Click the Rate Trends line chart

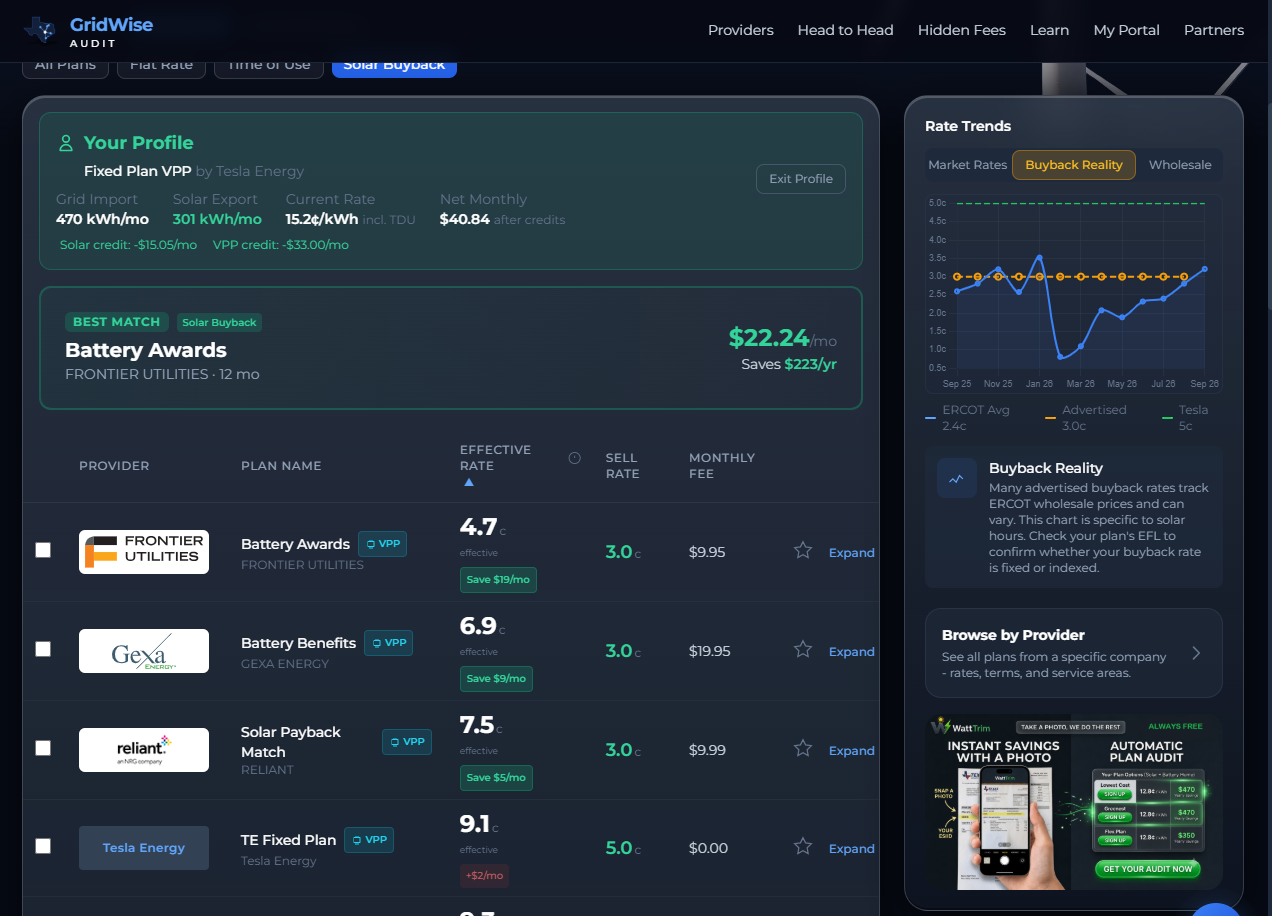pos(1072,293)
